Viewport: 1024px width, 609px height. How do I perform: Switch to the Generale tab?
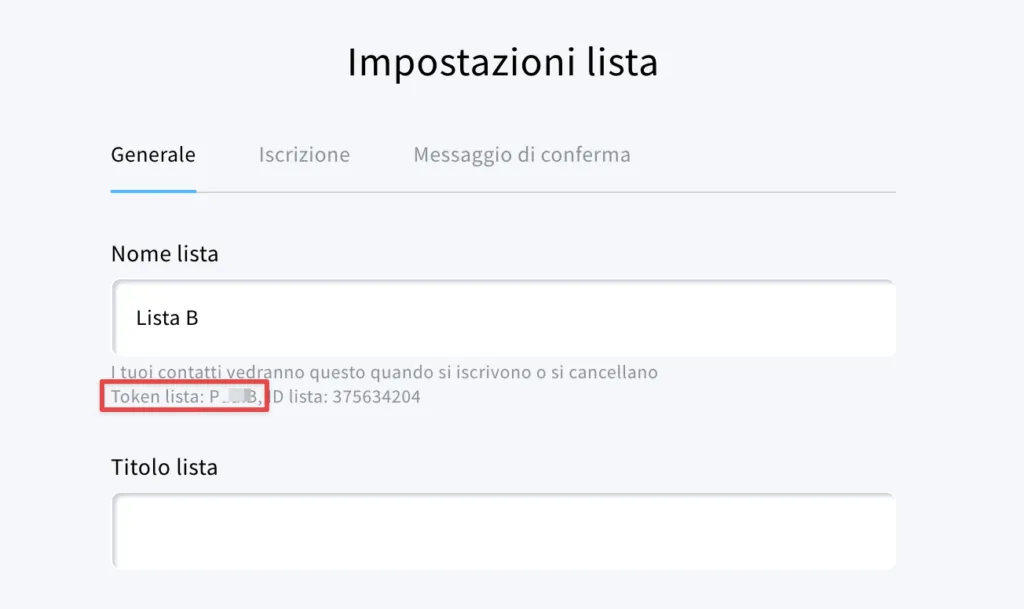[153, 155]
